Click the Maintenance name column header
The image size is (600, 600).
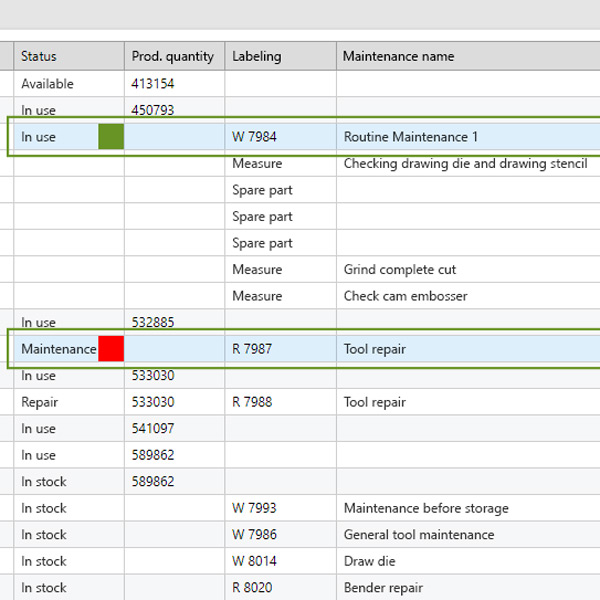coord(398,57)
